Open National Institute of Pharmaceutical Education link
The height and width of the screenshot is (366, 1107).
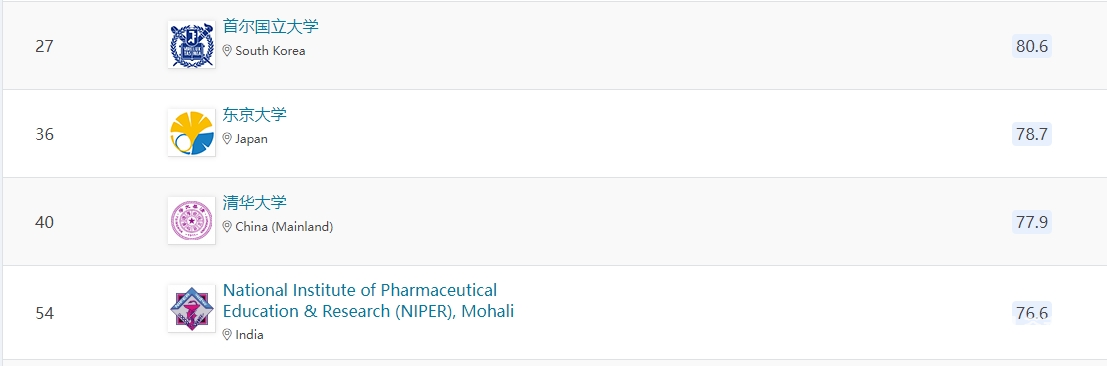pyautogui.click(x=369, y=300)
